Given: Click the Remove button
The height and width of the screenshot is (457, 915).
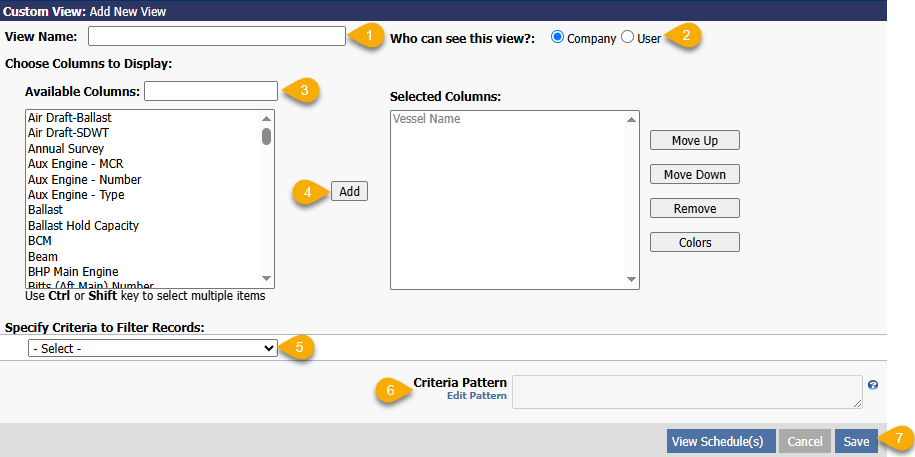Looking at the screenshot, I should click(x=694, y=208).
